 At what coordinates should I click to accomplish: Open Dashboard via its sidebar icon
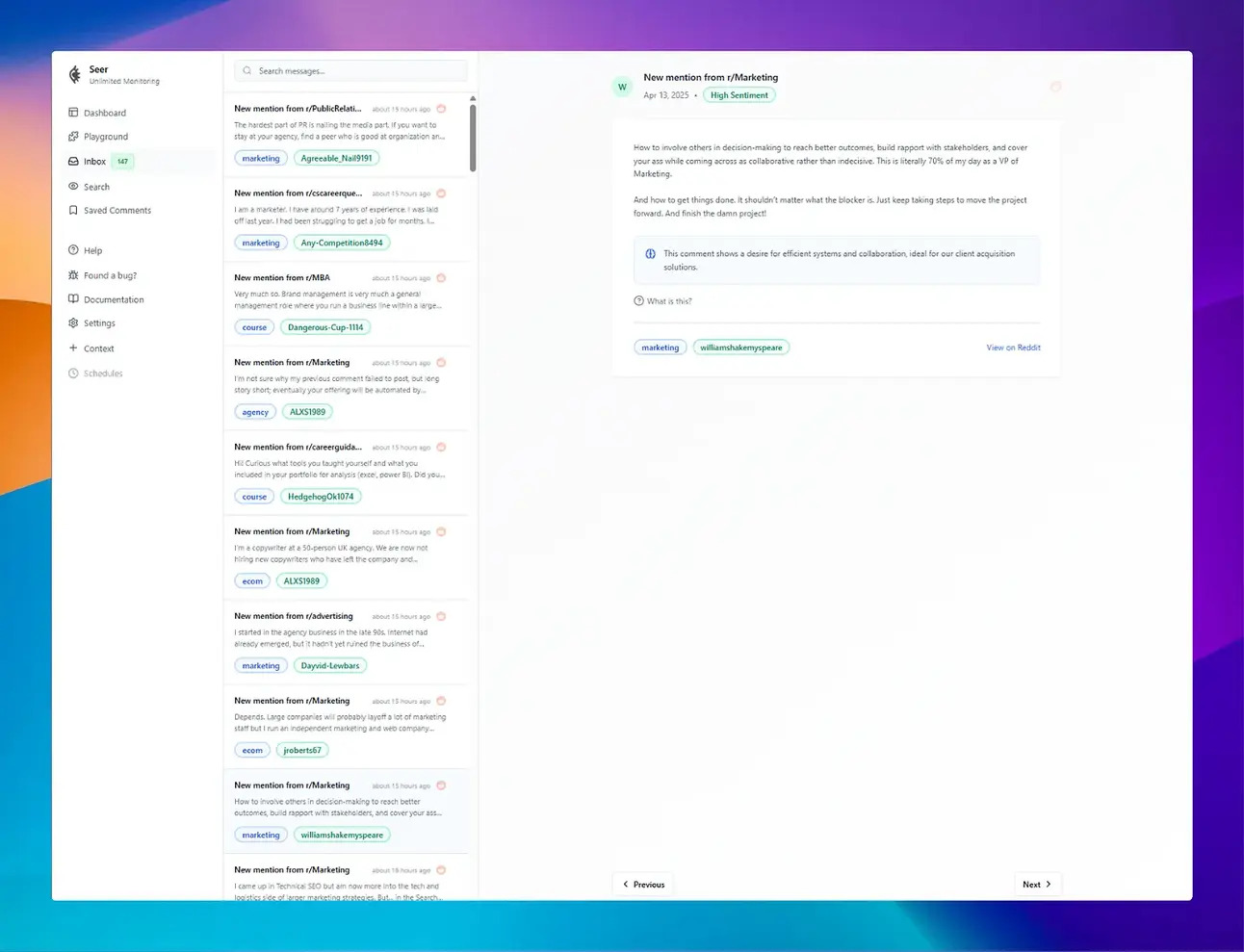73,113
